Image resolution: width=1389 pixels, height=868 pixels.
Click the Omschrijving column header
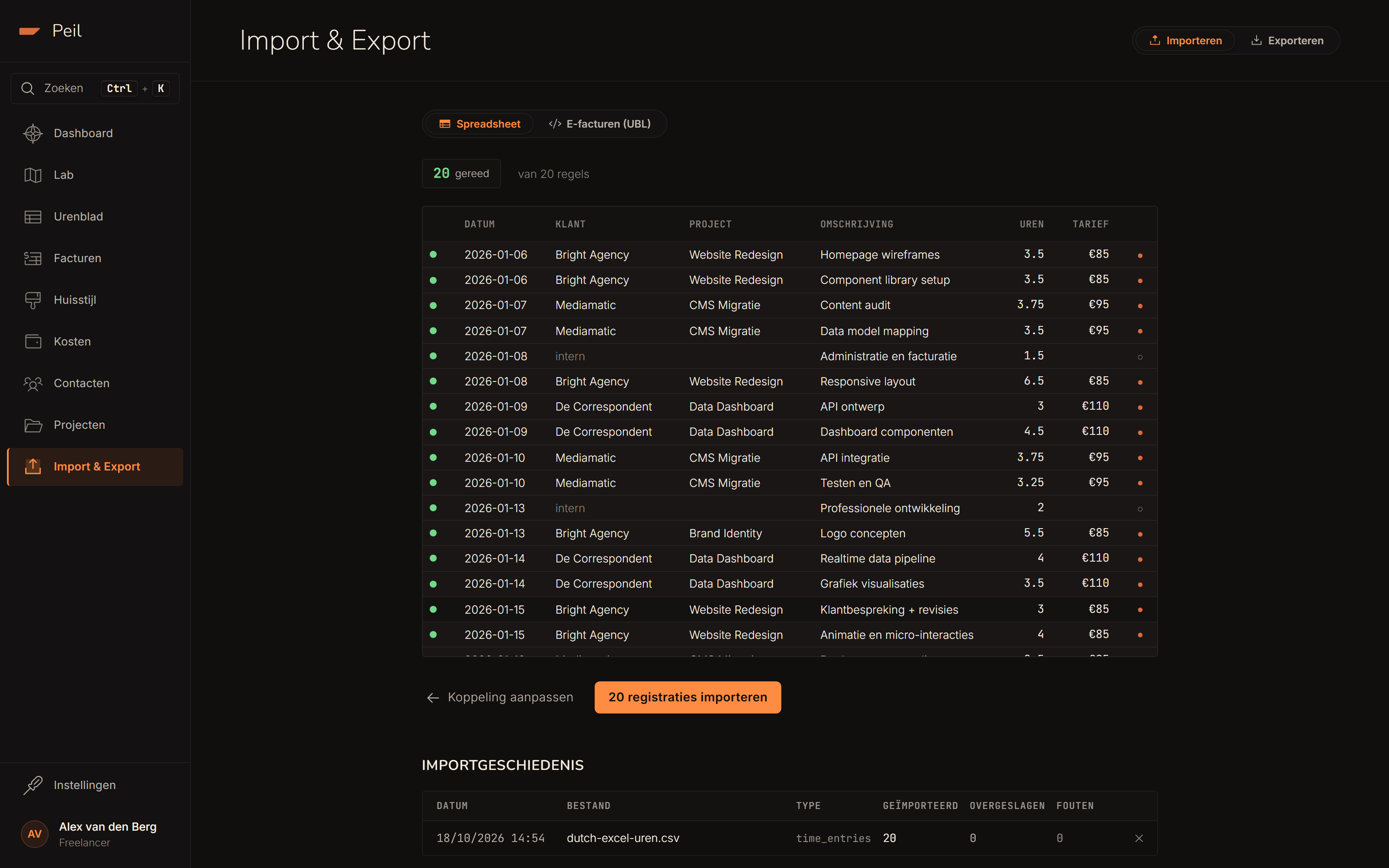pyautogui.click(x=856, y=224)
